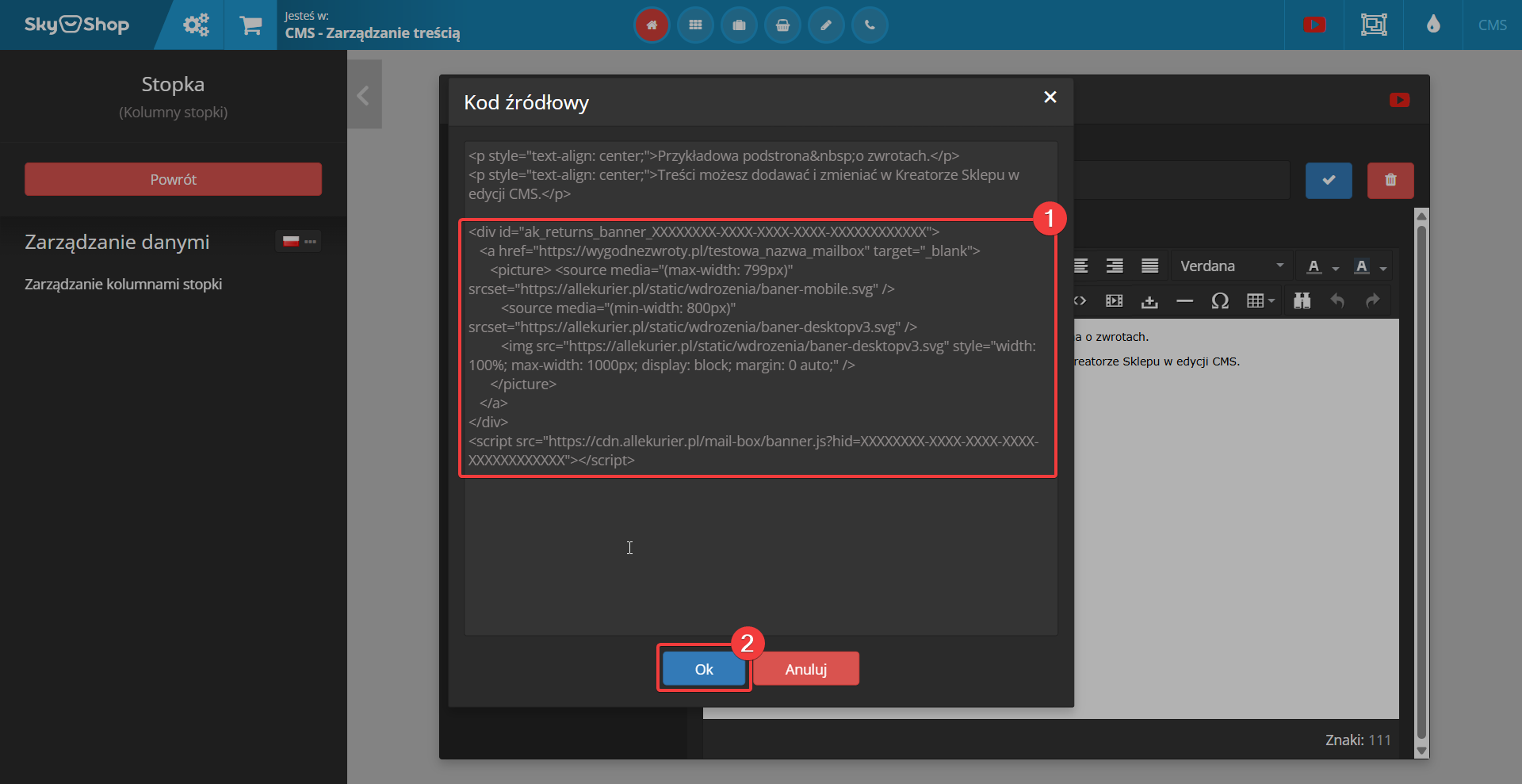Insert media video in editor toolbar

1115,300
